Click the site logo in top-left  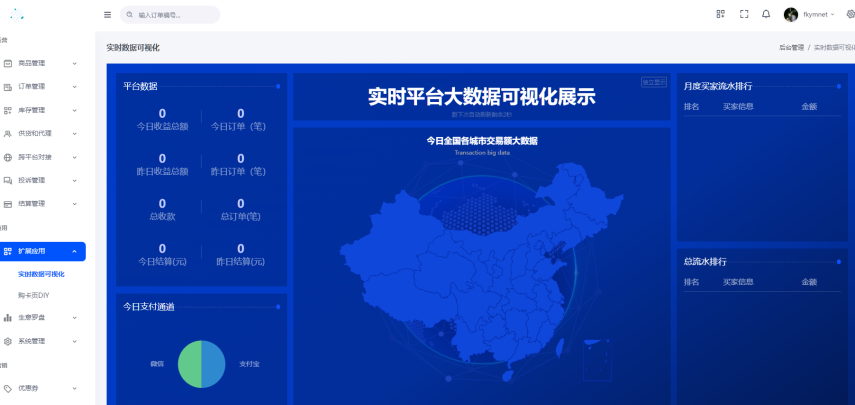(x=17, y=13)
